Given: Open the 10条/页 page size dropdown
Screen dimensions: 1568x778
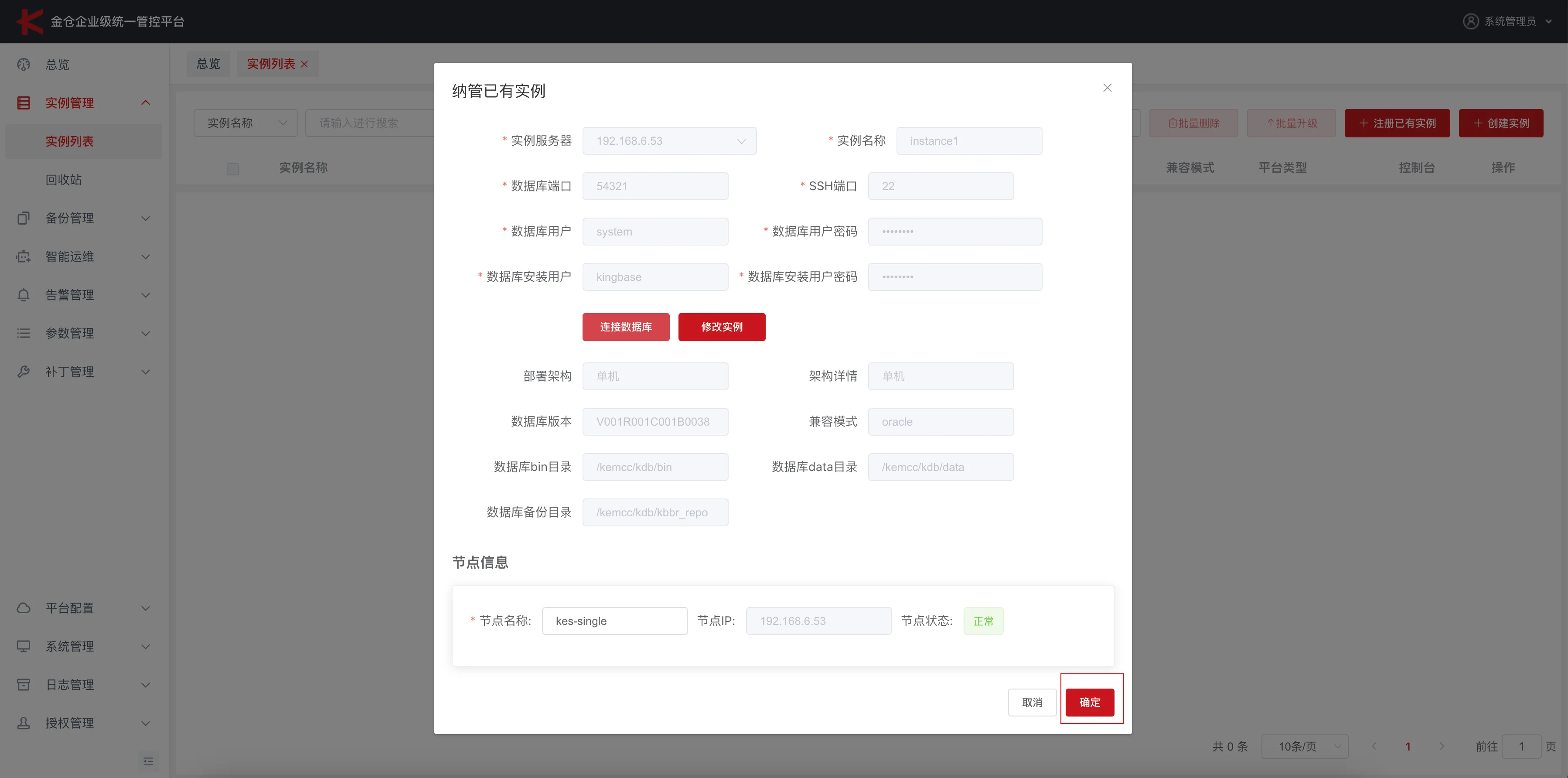Looking at the screenshot, I should point(1304,746).
